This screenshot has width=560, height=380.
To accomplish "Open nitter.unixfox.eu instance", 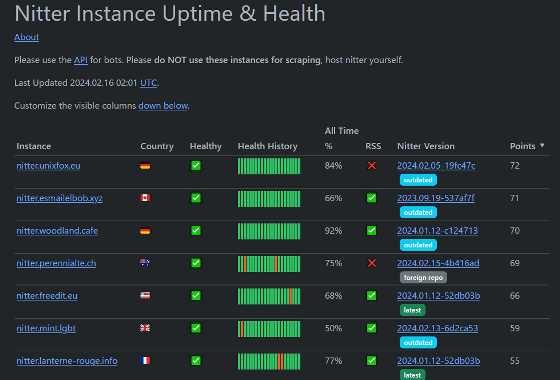I will click(x=48, y=166).
